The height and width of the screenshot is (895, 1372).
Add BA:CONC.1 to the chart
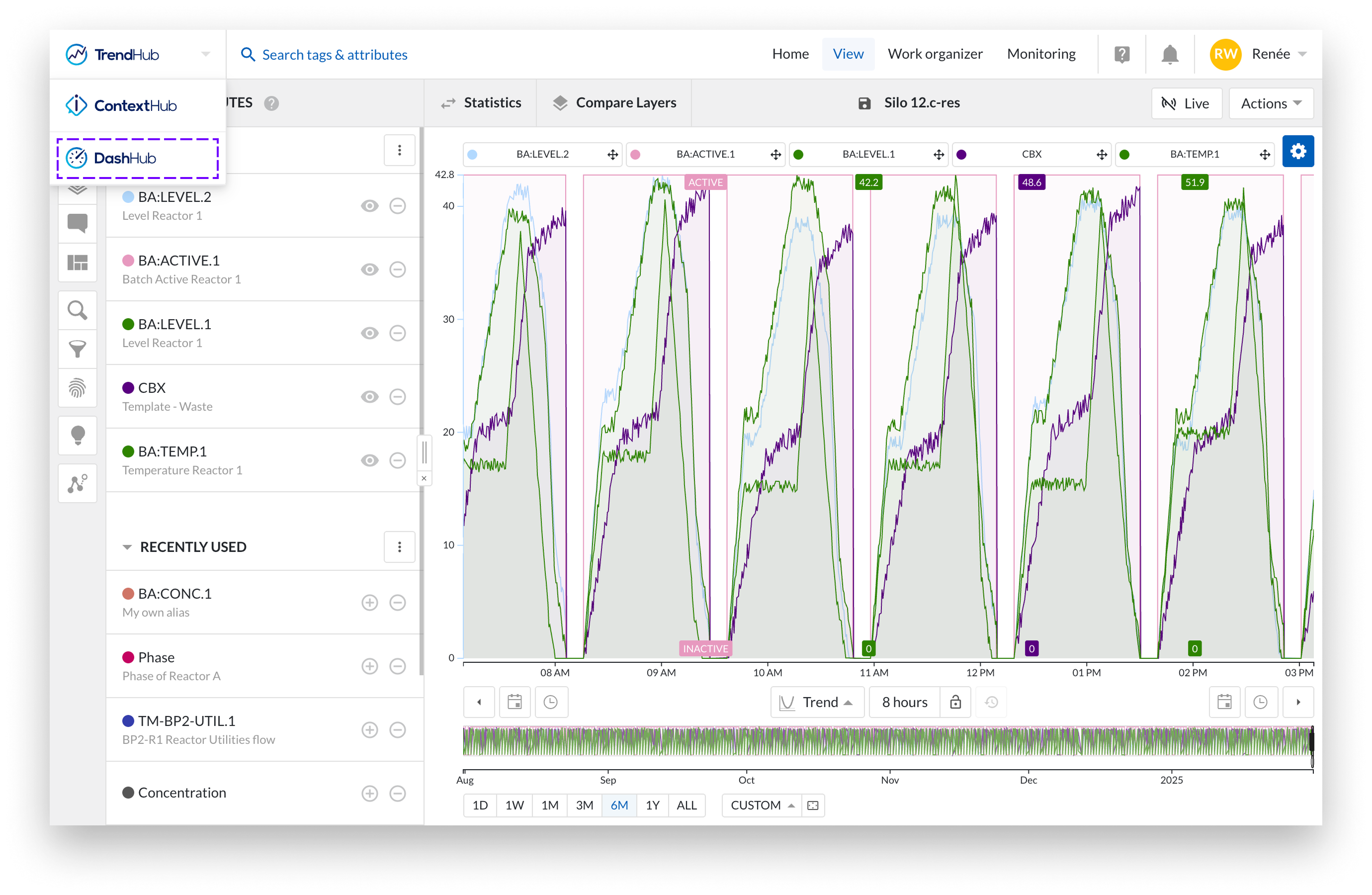point(369,603)
